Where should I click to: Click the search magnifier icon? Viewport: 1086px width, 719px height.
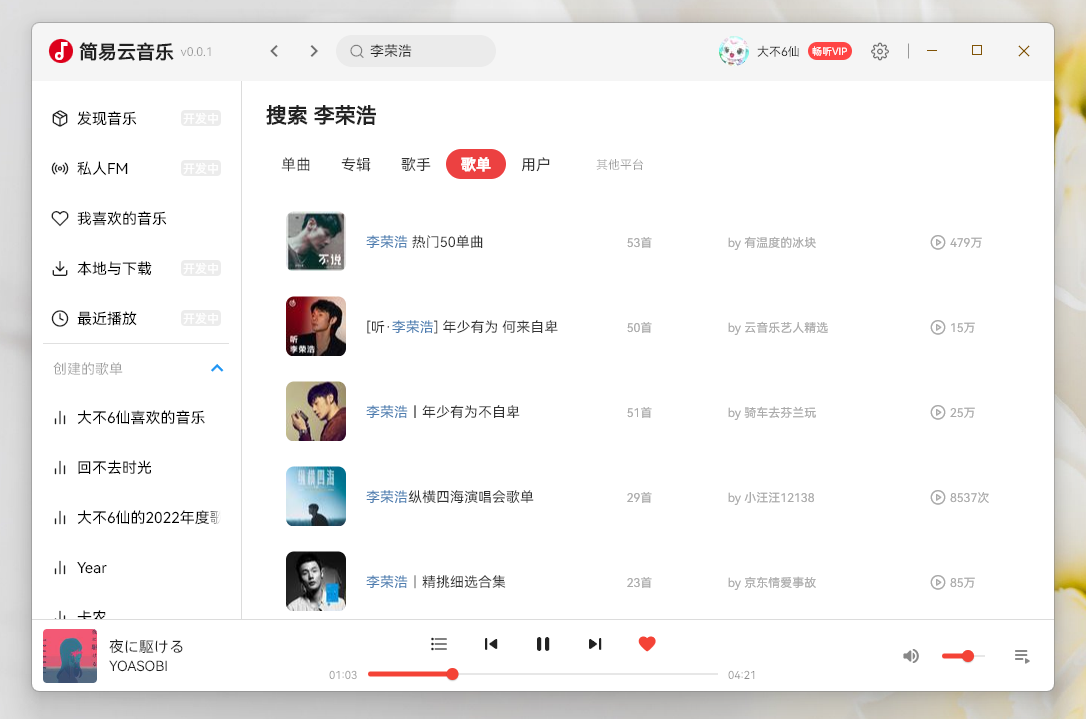coord(357,51)
